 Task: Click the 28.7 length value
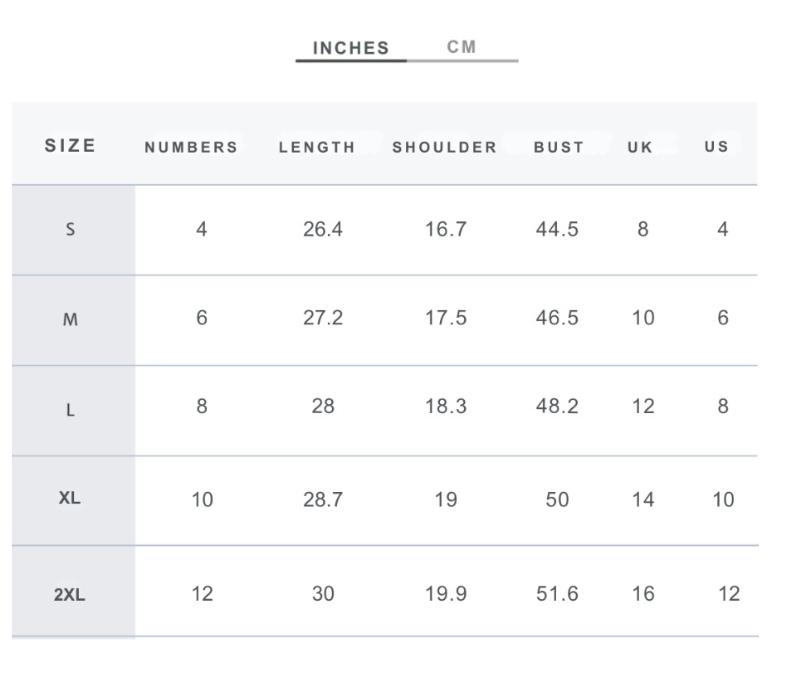[x=323, y=500]
